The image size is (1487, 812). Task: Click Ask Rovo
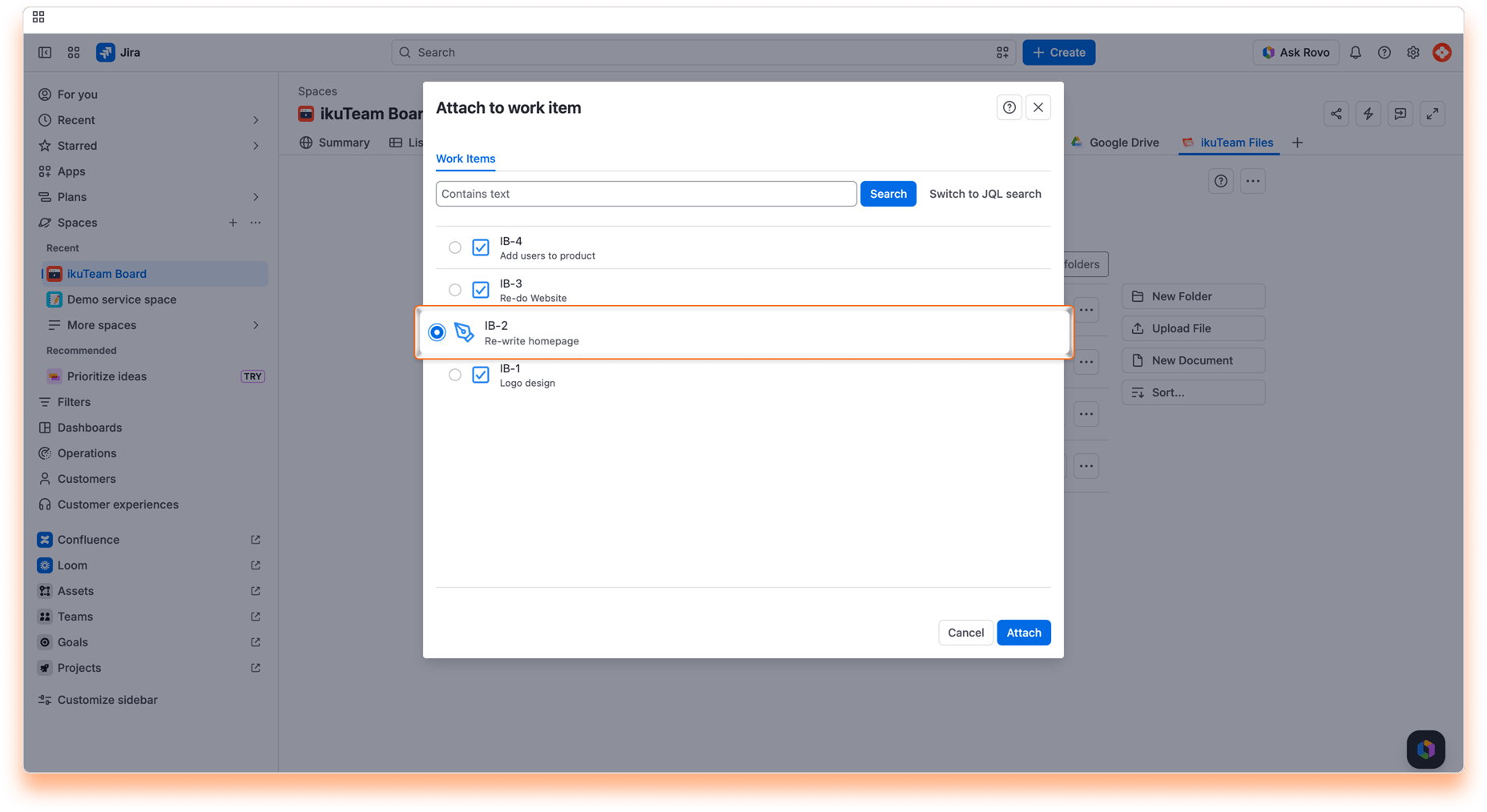click(x=1296, y=52)
